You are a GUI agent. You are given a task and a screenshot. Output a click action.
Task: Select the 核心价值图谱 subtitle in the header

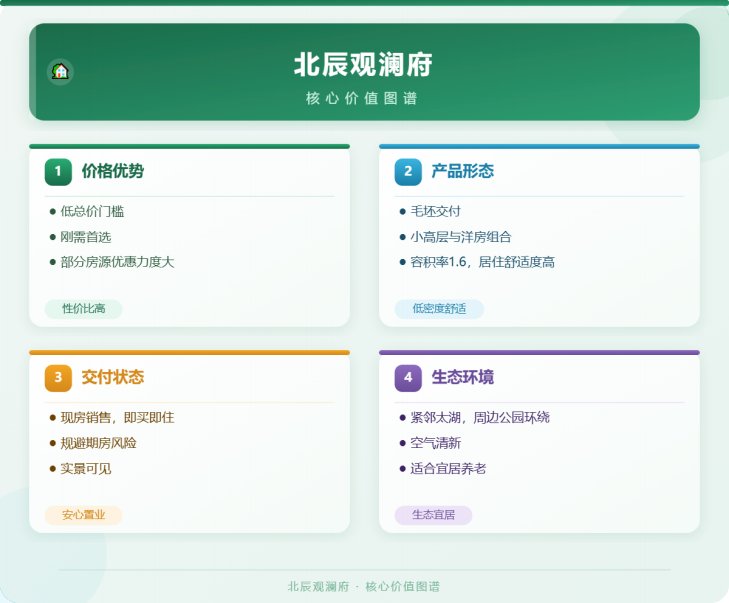point(361,99)
